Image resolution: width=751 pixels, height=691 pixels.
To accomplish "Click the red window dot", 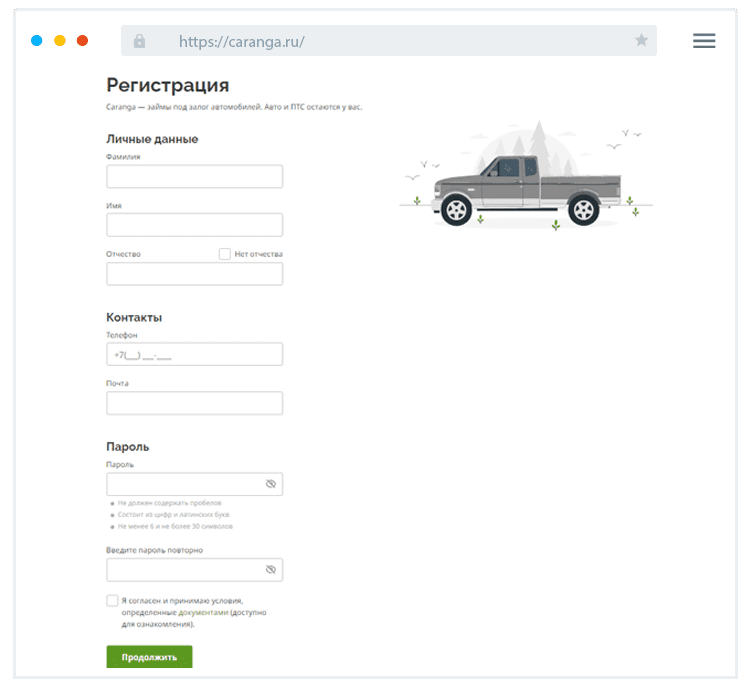I will (x=82, y=41).
